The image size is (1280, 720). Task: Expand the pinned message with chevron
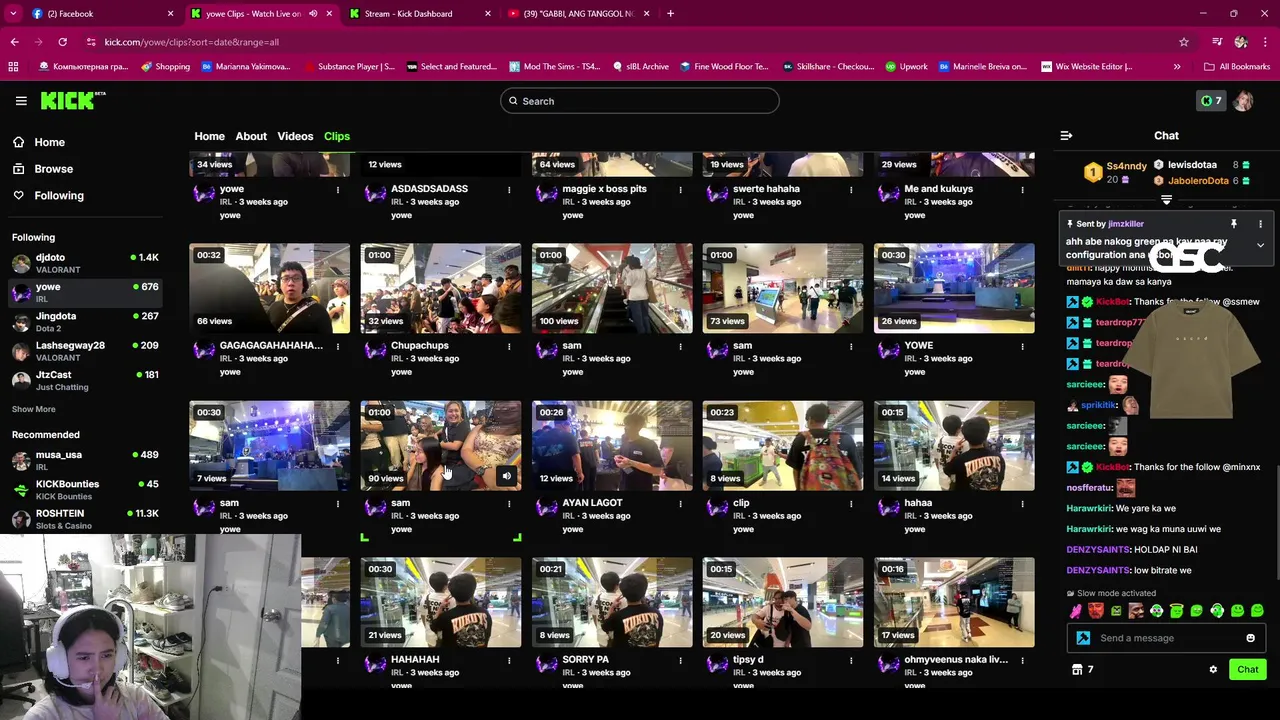1260,245
